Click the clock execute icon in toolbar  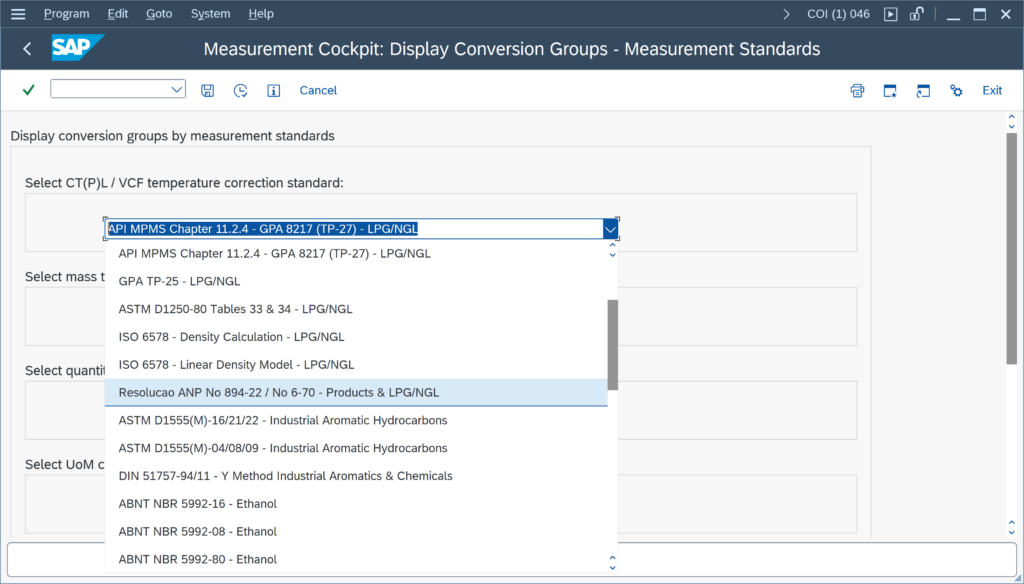(x=240, y=91)
